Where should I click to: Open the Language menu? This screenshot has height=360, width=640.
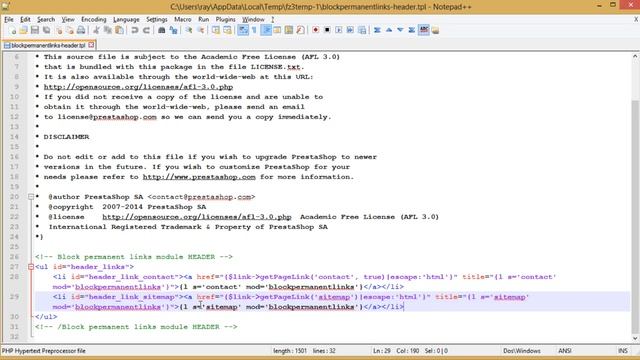click(126, 19)
